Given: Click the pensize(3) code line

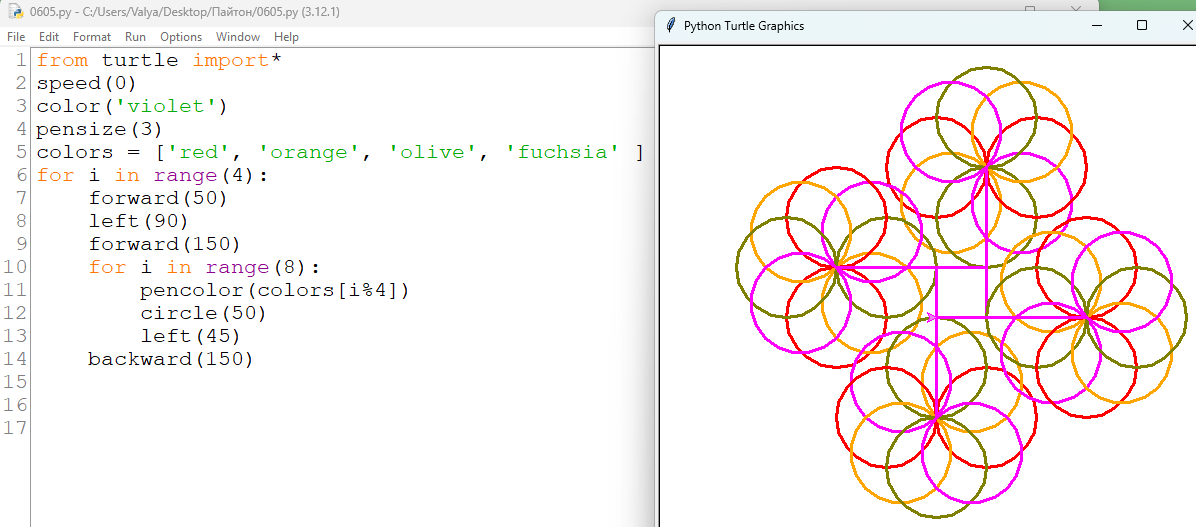Looking at the screenshot, I should [x=99, y=129].
